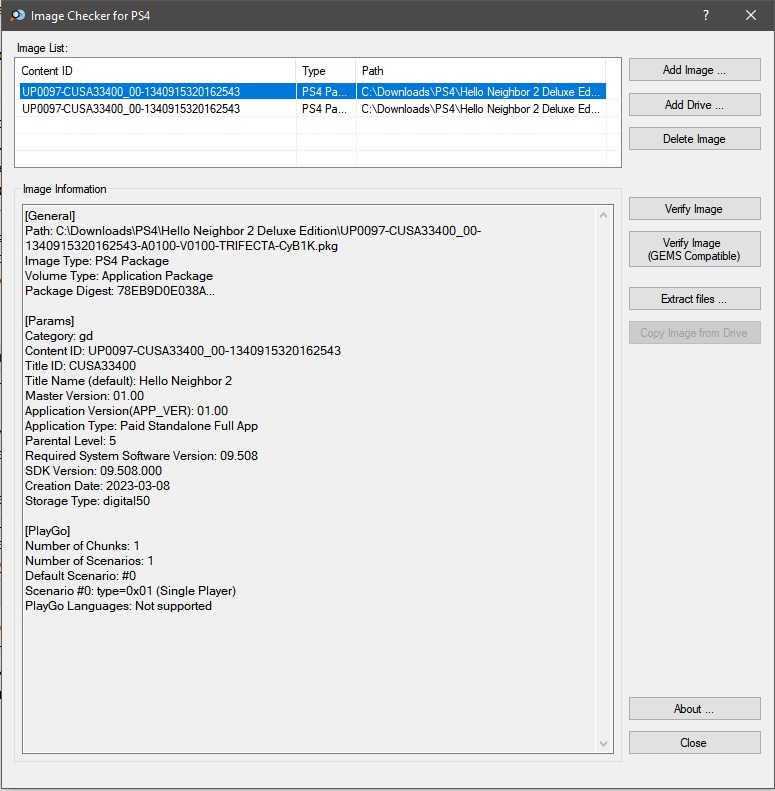Click the Scenario #0: type=0x01 (Single Player) line
The width and height of the screenshot is (775, 791).
130,591
